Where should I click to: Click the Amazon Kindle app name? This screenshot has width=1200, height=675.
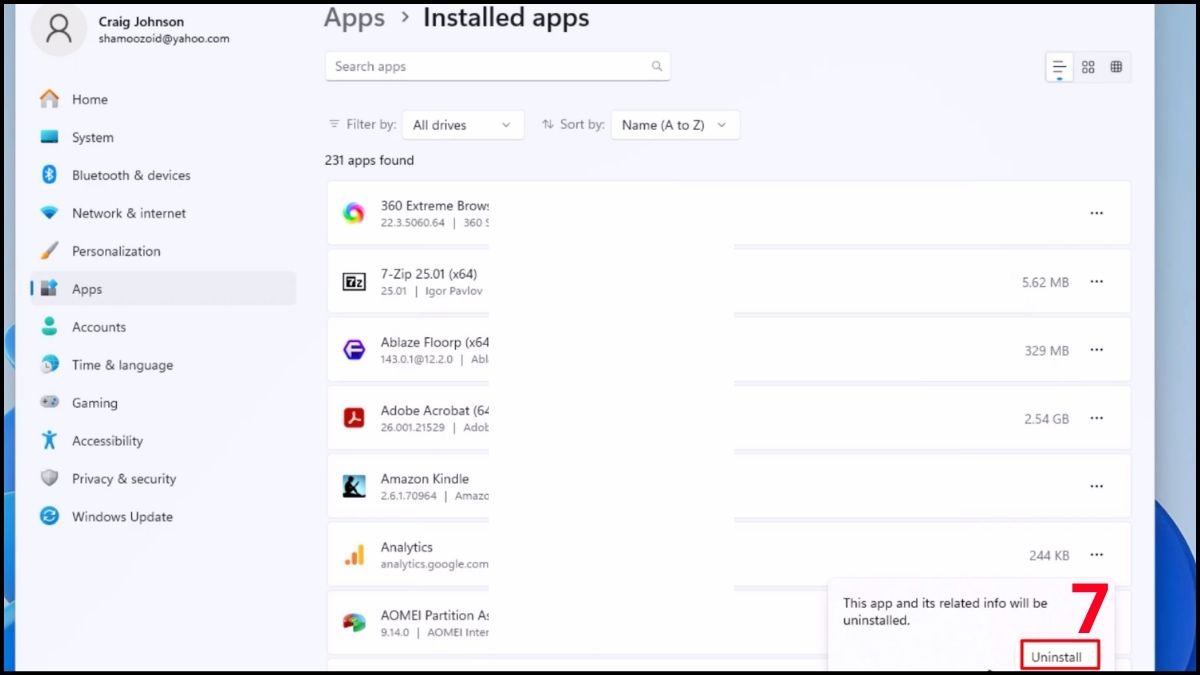[425, 478]
